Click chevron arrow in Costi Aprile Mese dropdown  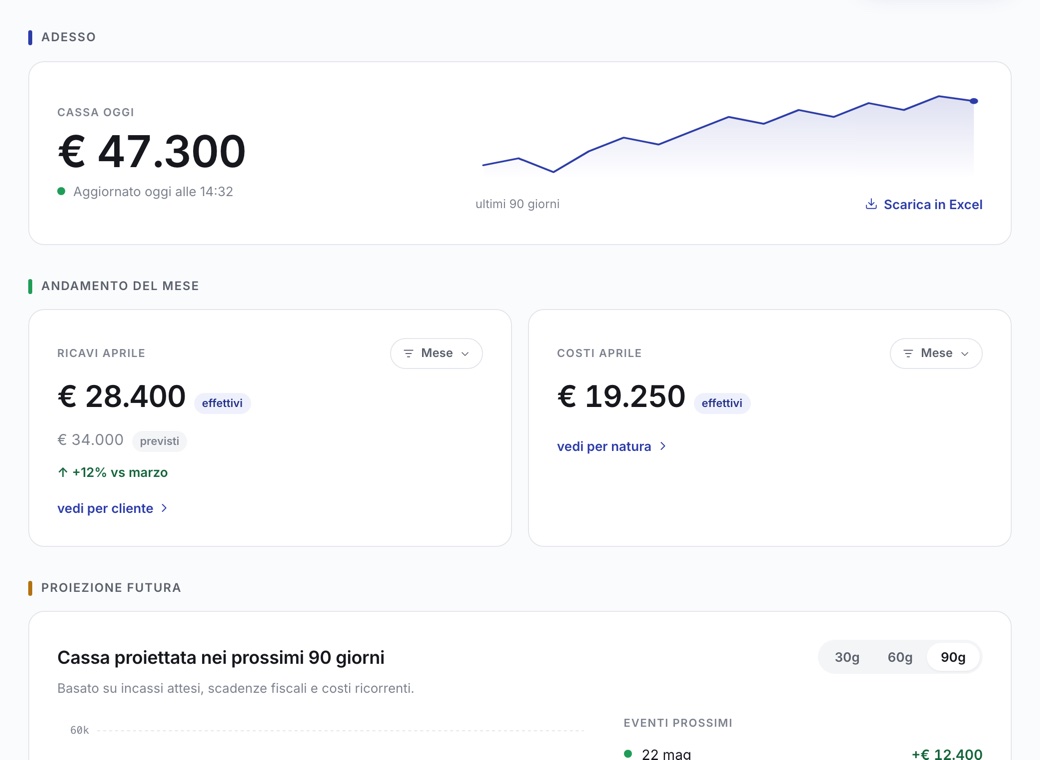[x=964, y=353]
